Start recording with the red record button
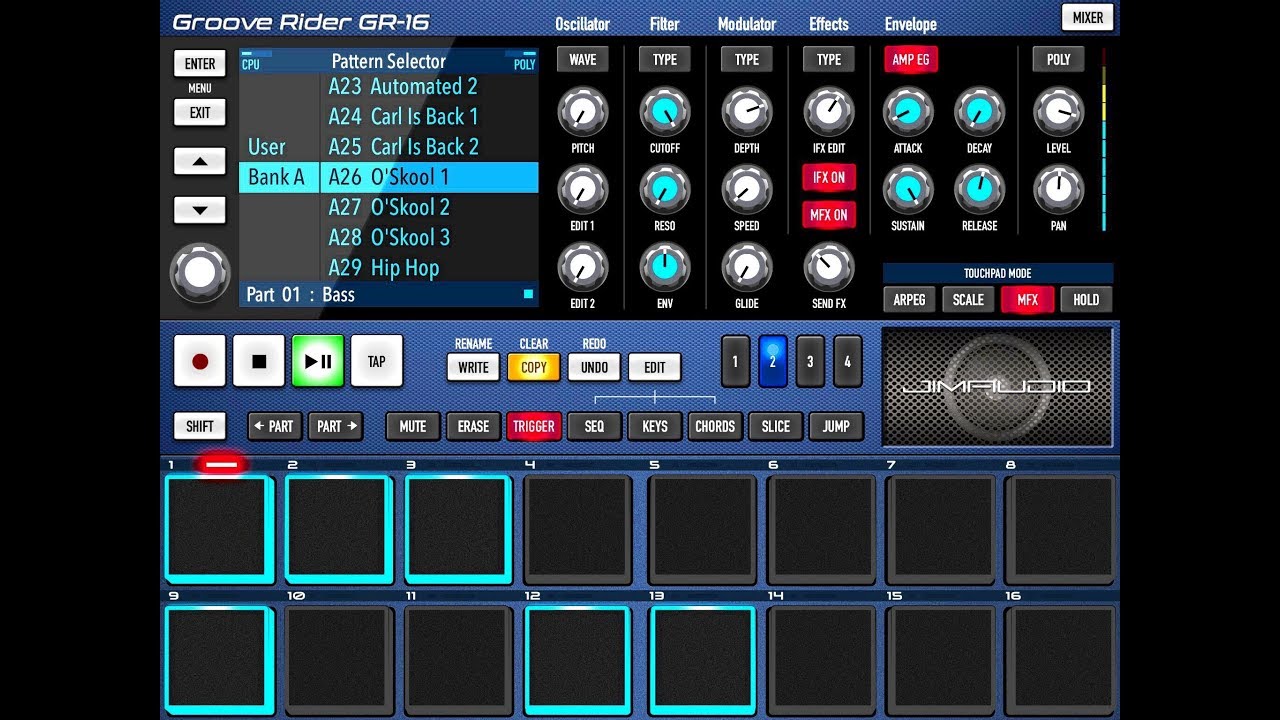Viewport: 1280px width, 720px height. (200, 361)
